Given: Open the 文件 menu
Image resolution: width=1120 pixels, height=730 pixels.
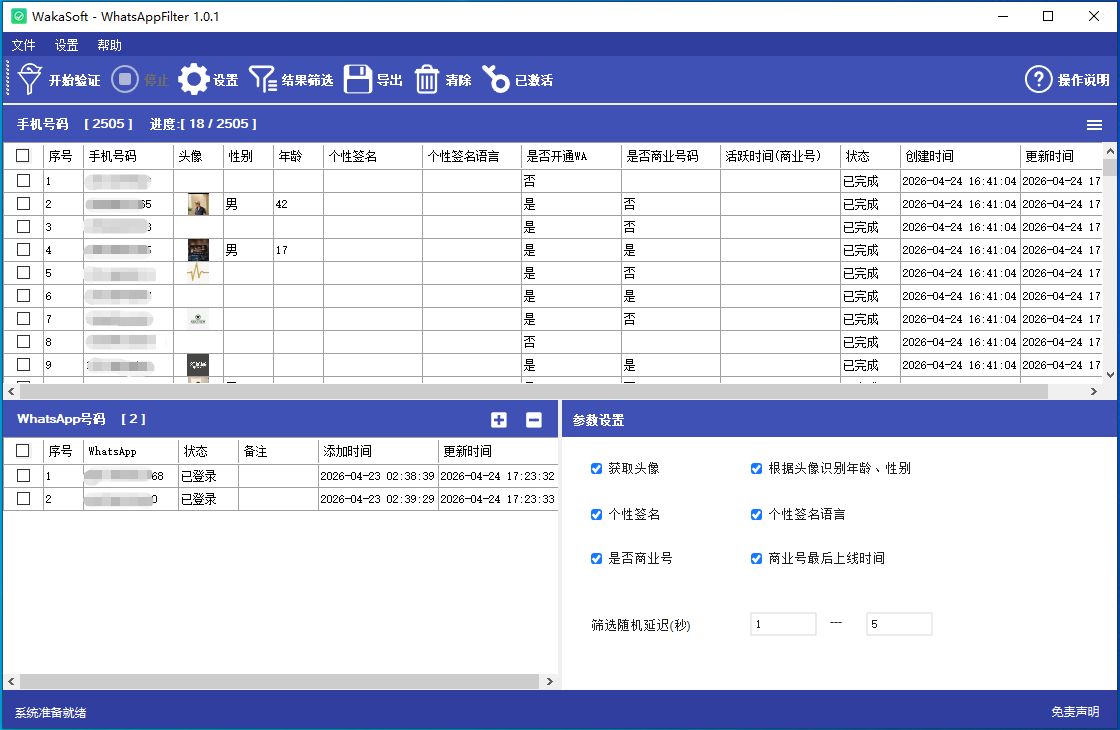Looking at the screenshot, I should (x=23, y=45).
